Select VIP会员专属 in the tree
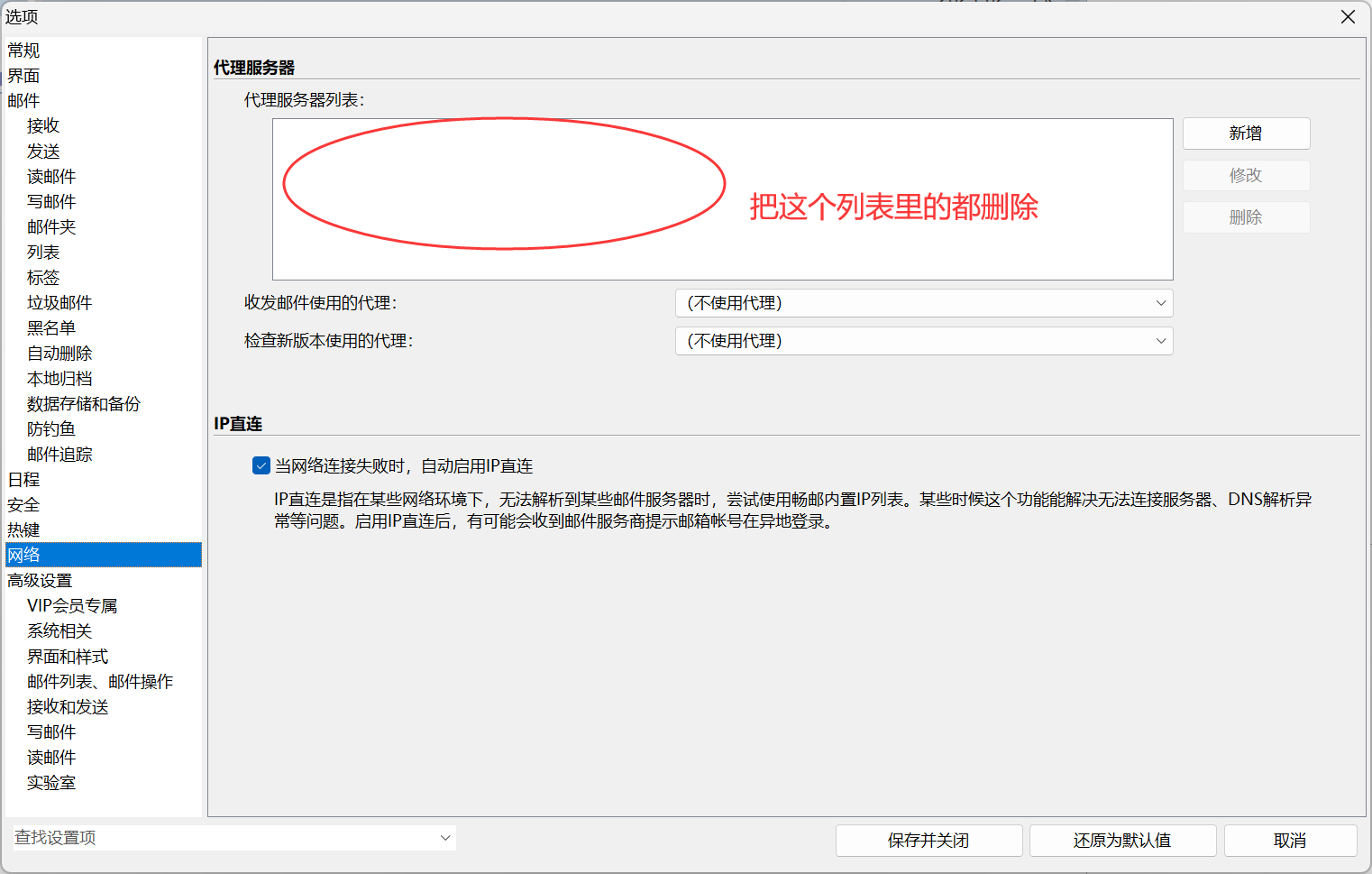The image size is (1372, 874). tap(72, 606)
